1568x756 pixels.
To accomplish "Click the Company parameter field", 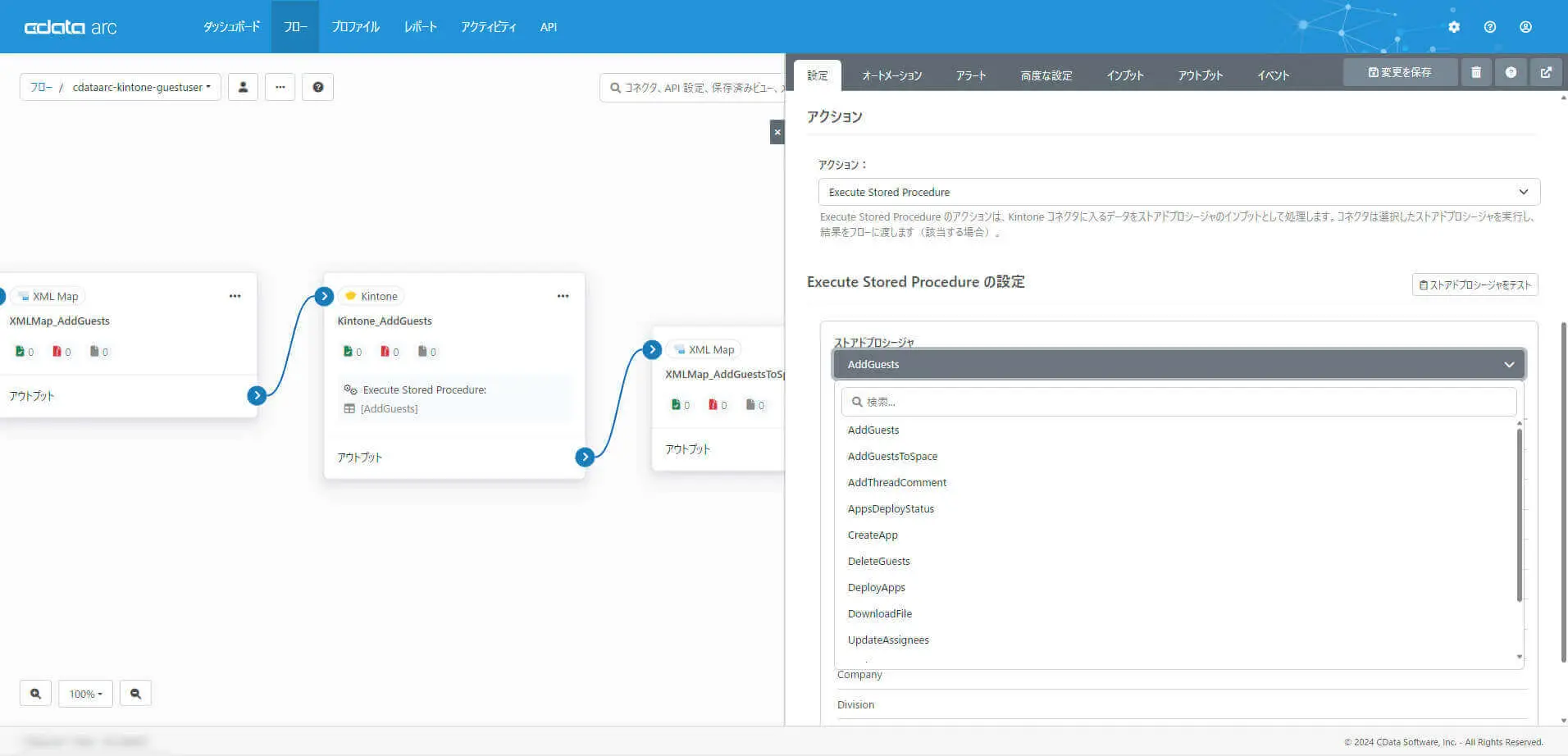I will point(1182,675).
